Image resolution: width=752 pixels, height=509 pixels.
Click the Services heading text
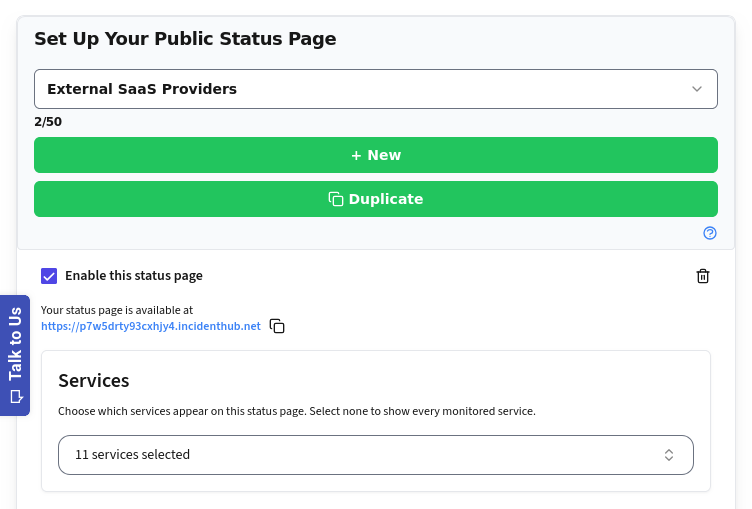pos(94,380)
